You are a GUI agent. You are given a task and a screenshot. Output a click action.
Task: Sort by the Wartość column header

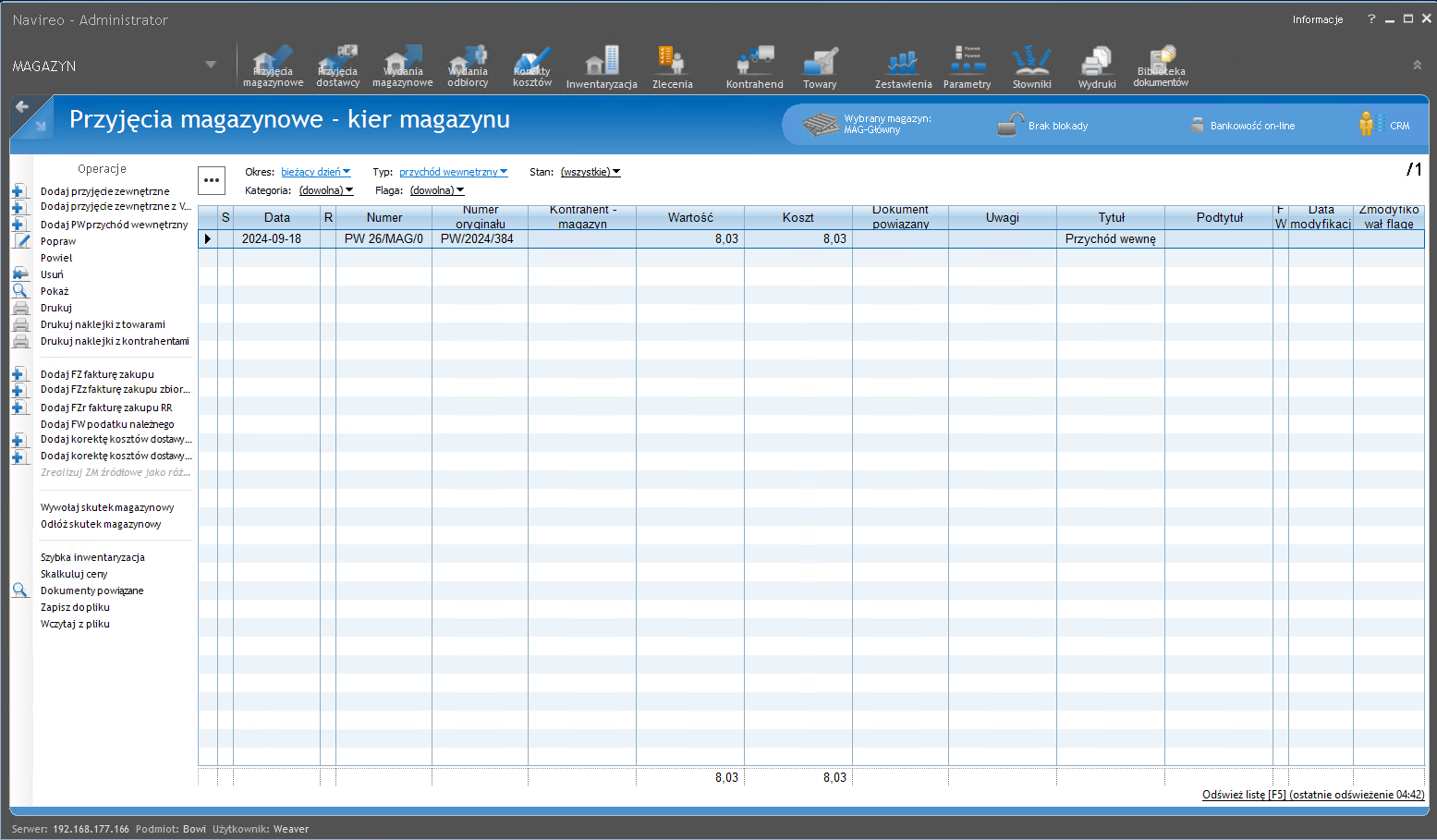point(690,217)
